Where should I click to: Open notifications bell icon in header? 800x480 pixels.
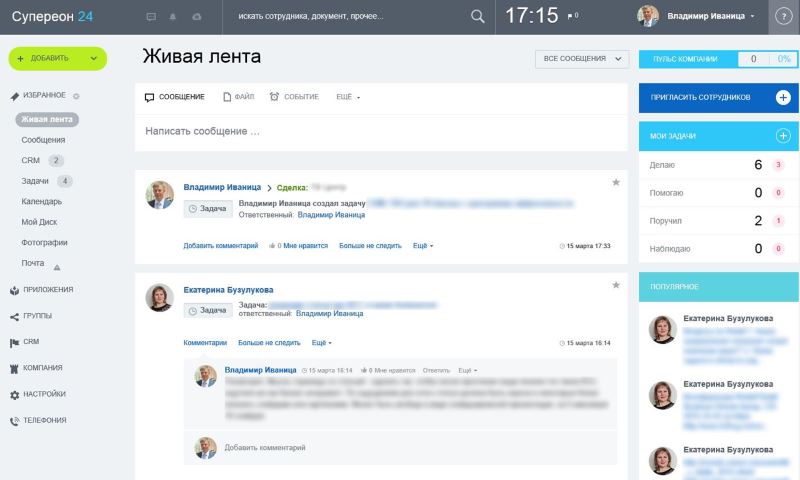(173, 17)
